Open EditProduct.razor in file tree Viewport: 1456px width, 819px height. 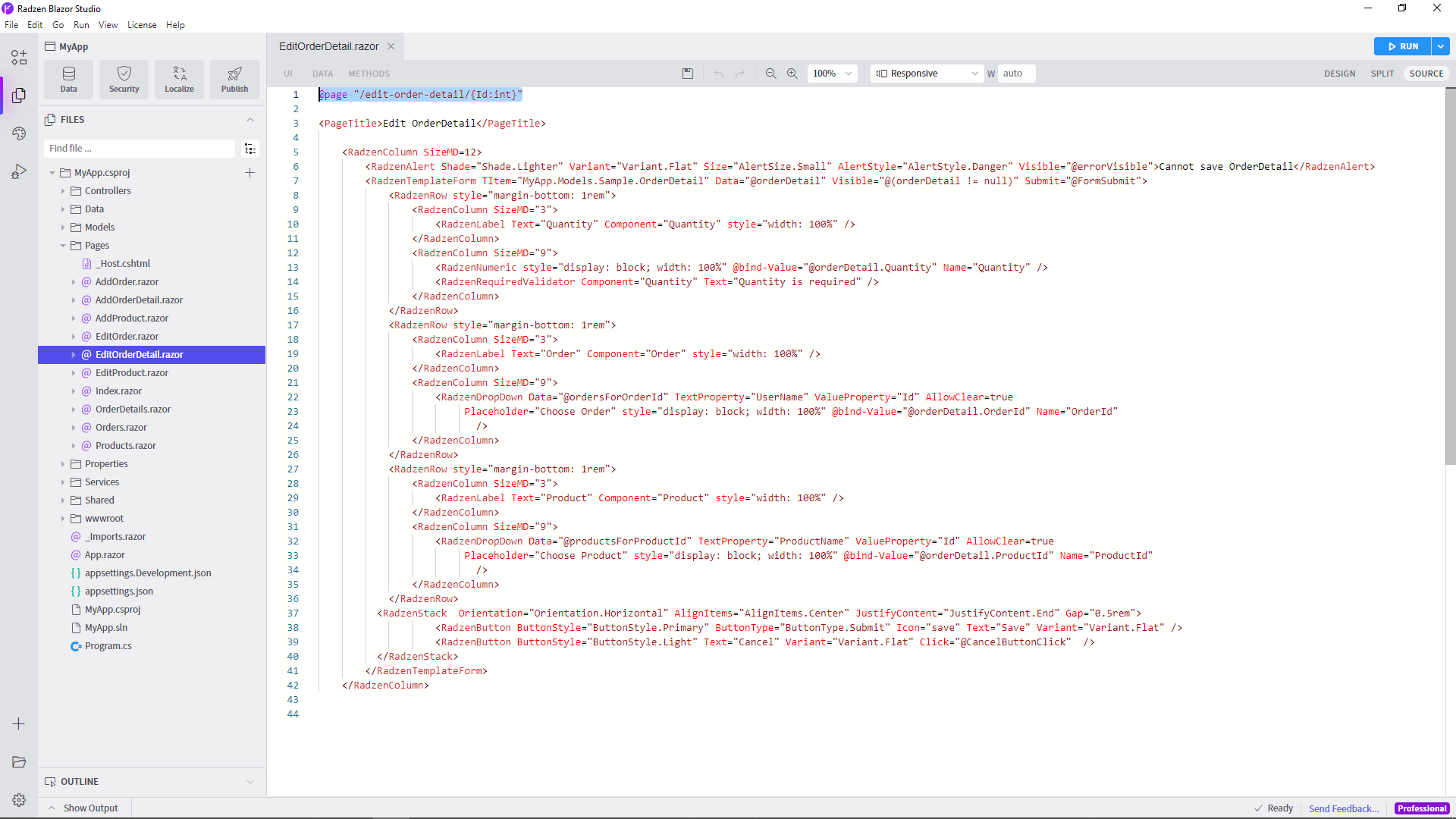[x=132, y=373]
